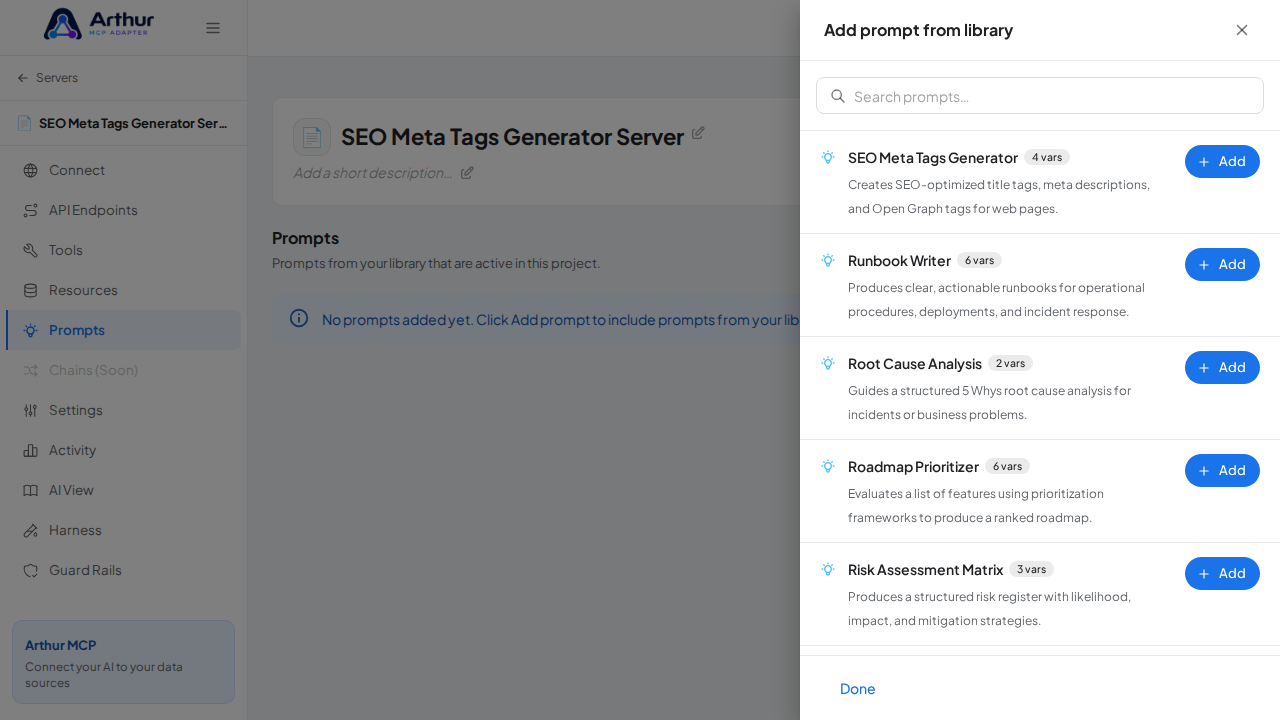Image resolution: width=1280 pixels, height=720 pixels.
Task: Click the Search prompts input field
Action: 1040,96
